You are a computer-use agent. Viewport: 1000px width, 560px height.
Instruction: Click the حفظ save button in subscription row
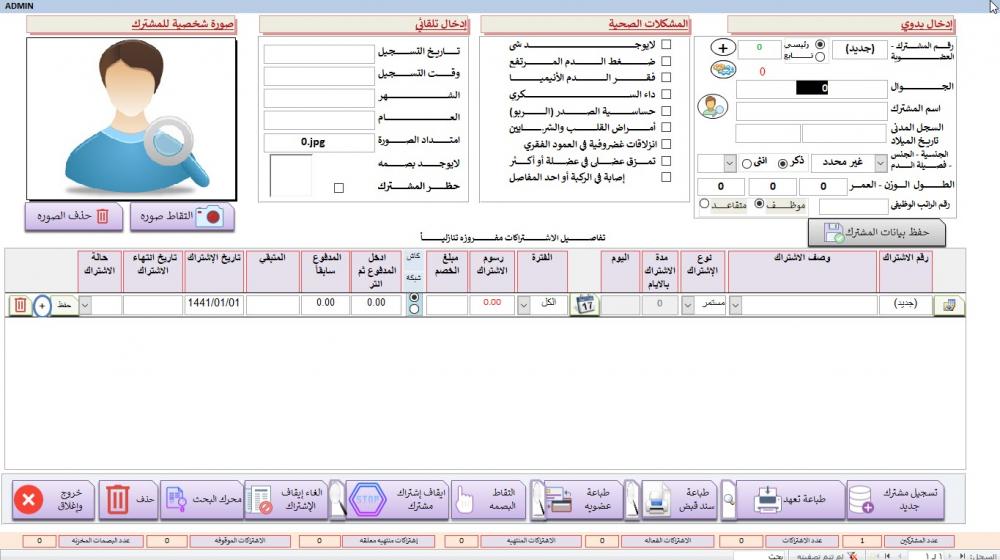point(64,306)
